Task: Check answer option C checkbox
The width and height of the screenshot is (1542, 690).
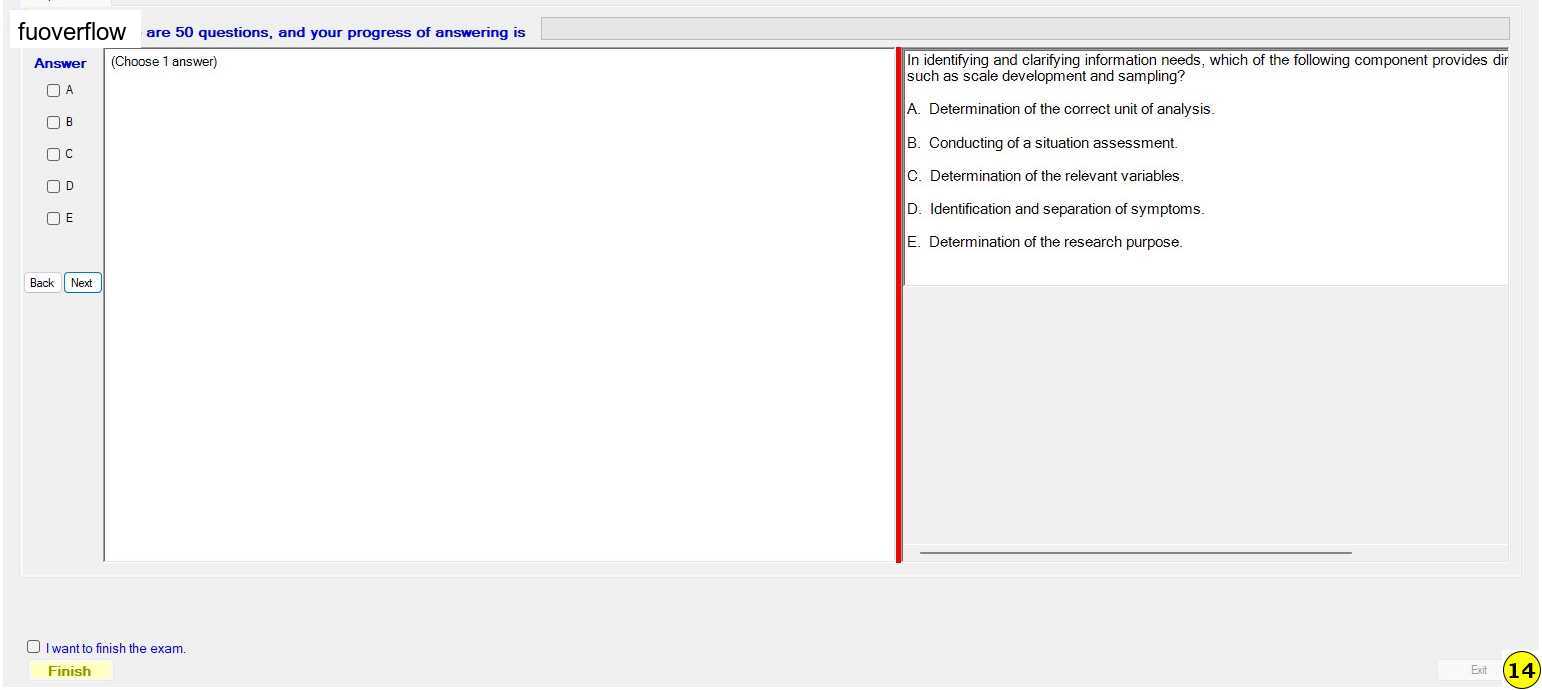Action: [x=54, y=155]
